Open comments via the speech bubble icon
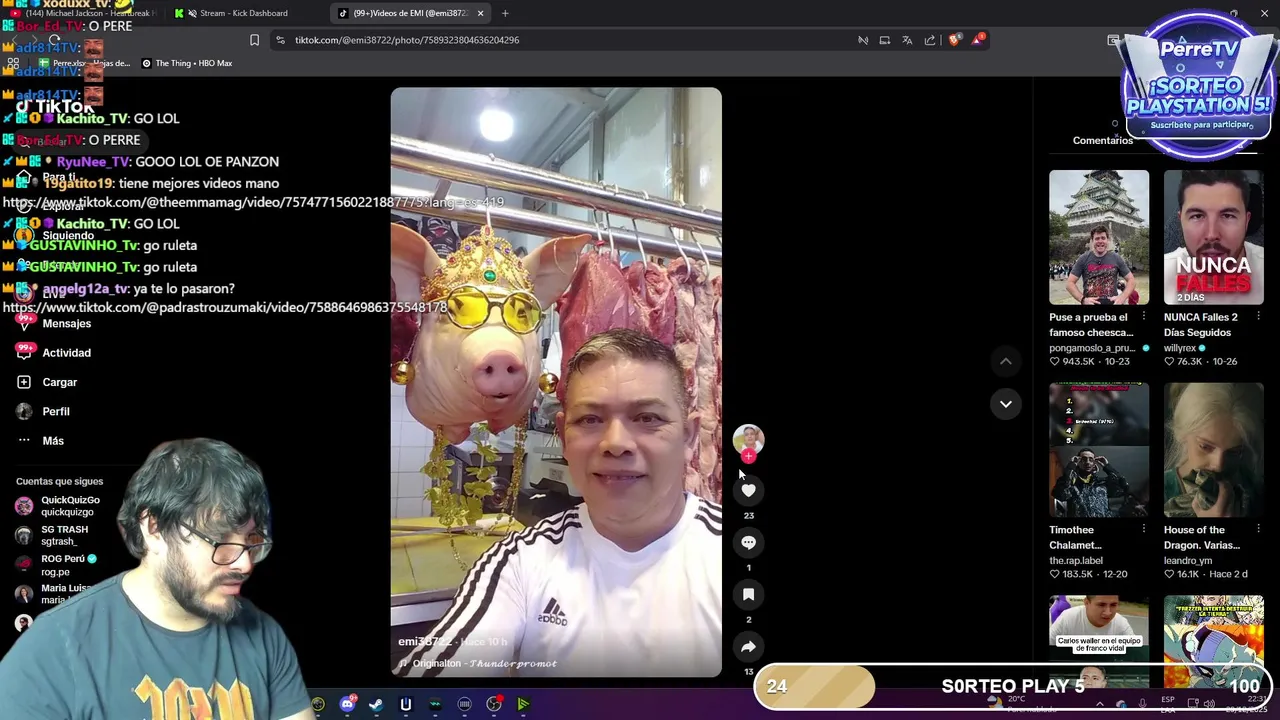This screenshot has width=1280, height=720. pyautogui.click(x=748, y=542)
